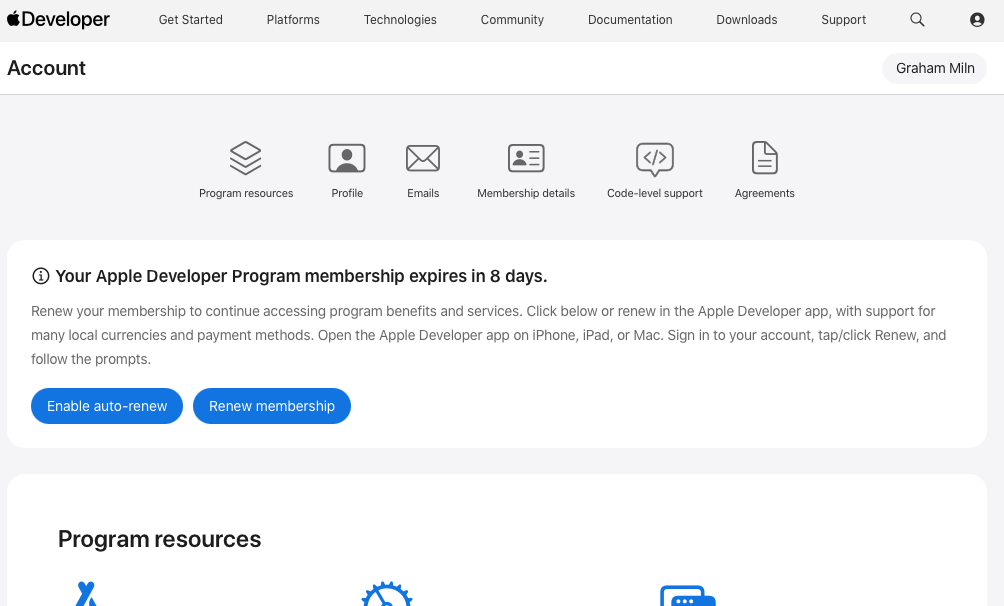This screenshot has height=606, width=1004.
Task: Click the Renew membership button
Action: pos(271,406)
